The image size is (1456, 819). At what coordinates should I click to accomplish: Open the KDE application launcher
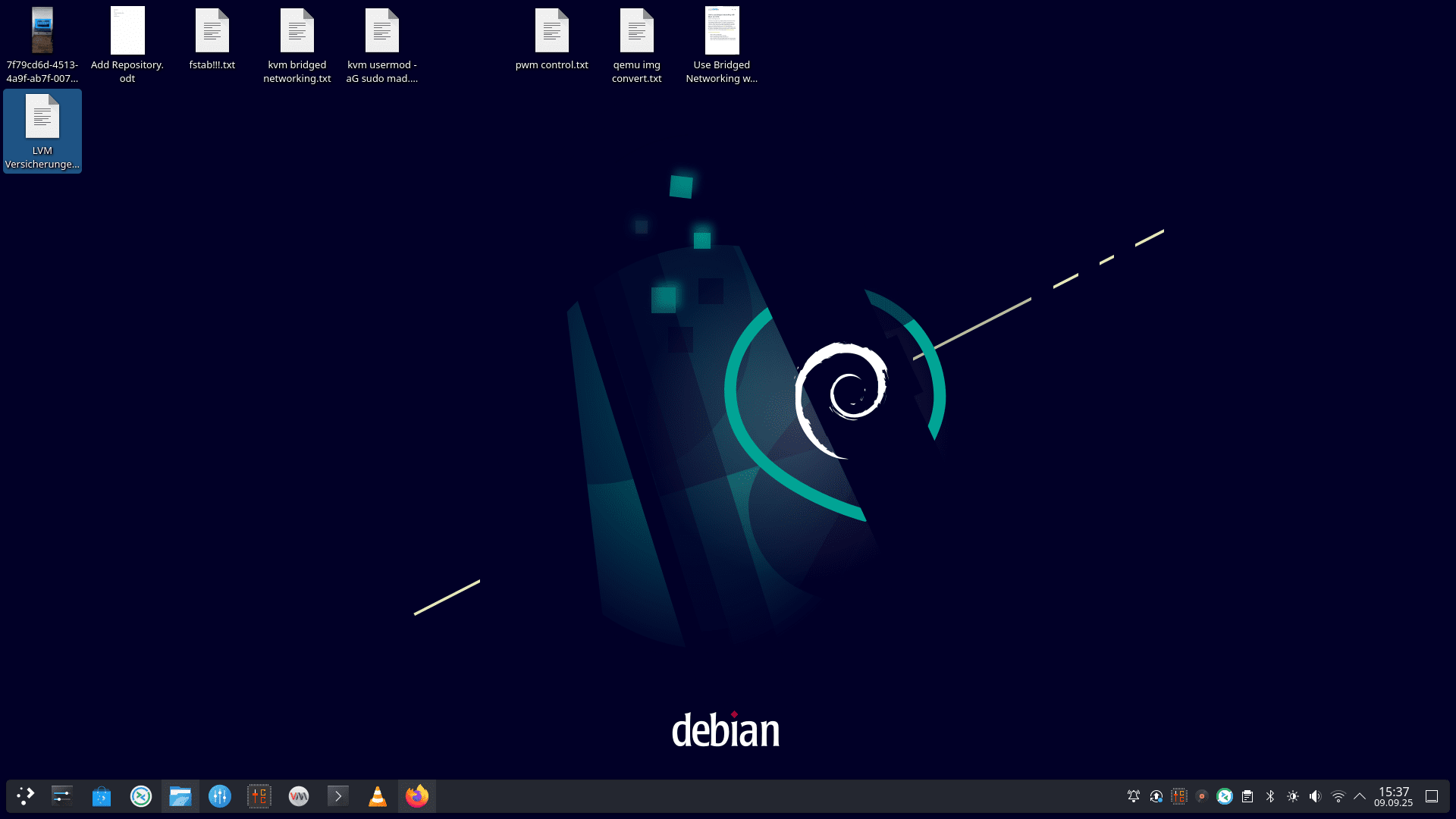[26, 796]
